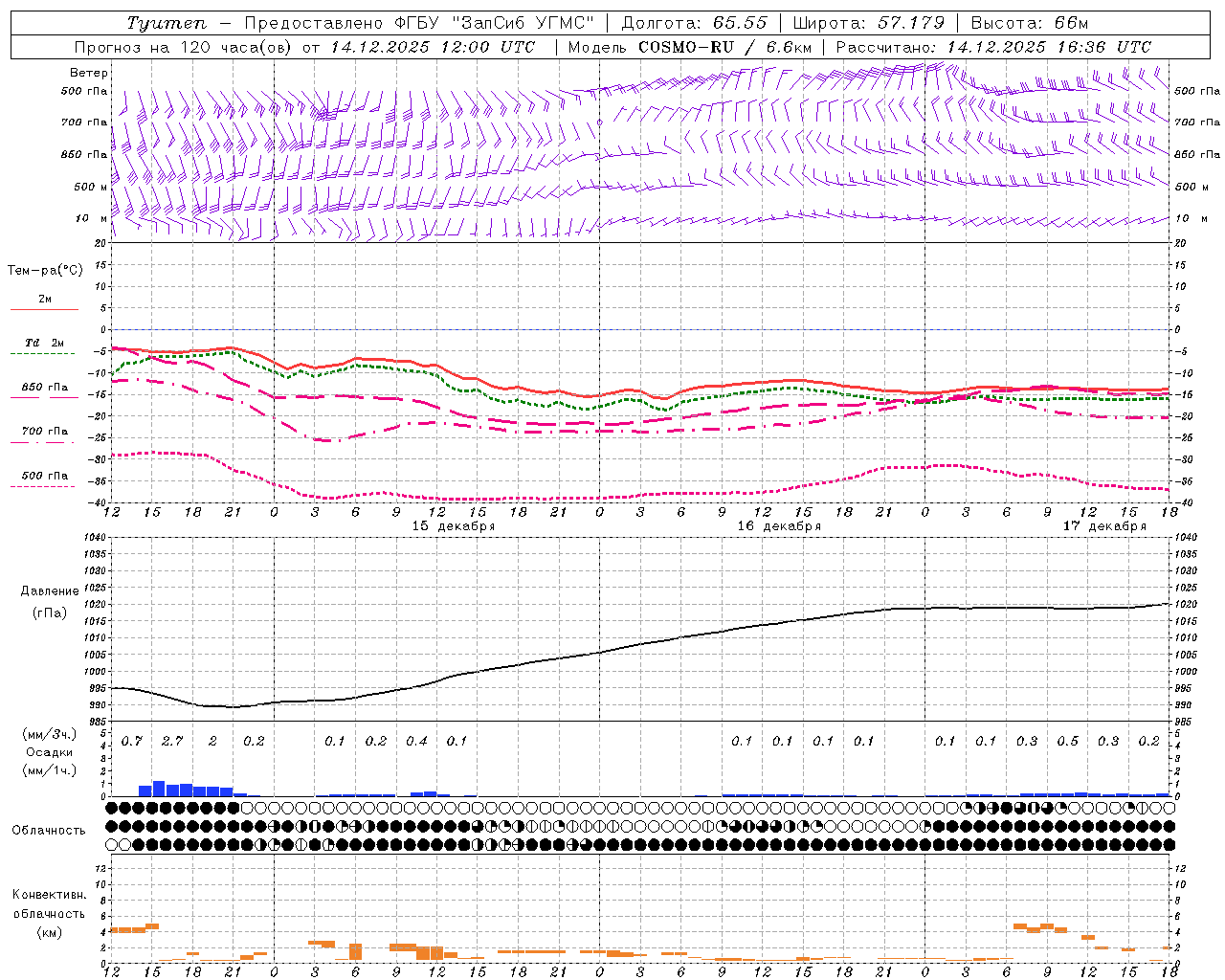Click the "Осадки" precipitation label
1225x980 pixels.
click(x=49, y=752)
